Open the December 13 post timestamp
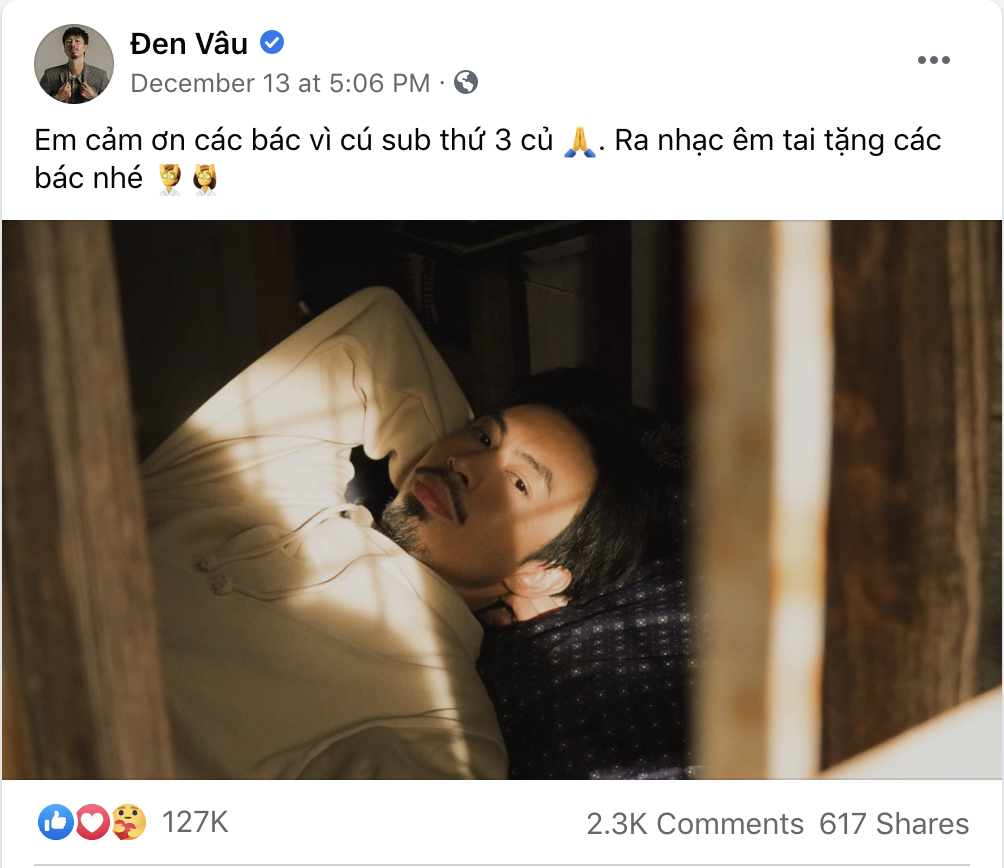Viewport: 1004px width, 868px height. (x=280, y=83)
